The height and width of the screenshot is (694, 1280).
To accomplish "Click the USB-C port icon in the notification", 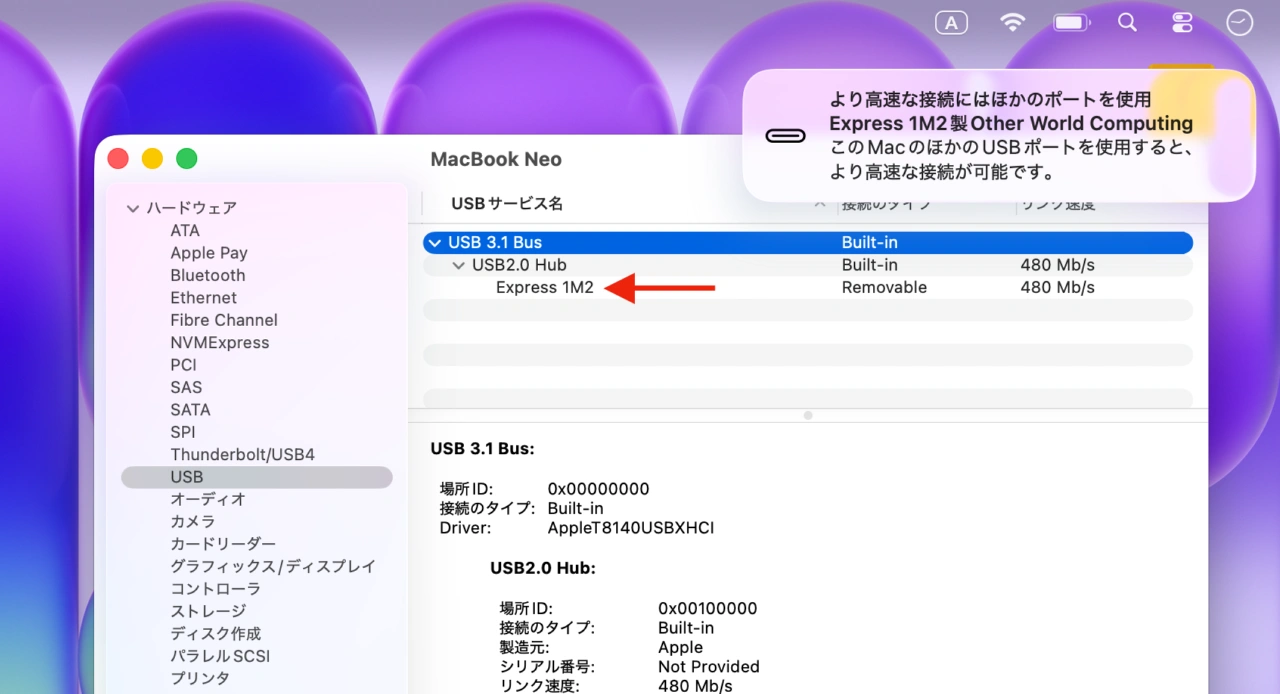I will (786, 134).
